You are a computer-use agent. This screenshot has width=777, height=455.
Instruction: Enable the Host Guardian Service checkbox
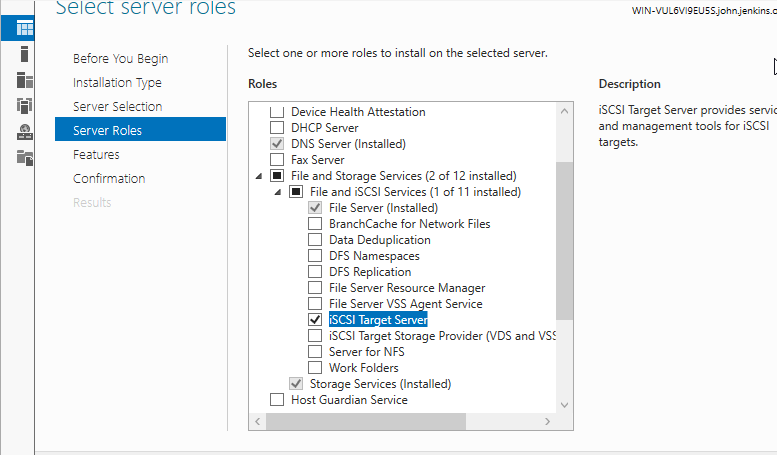[x=277, y=400]
